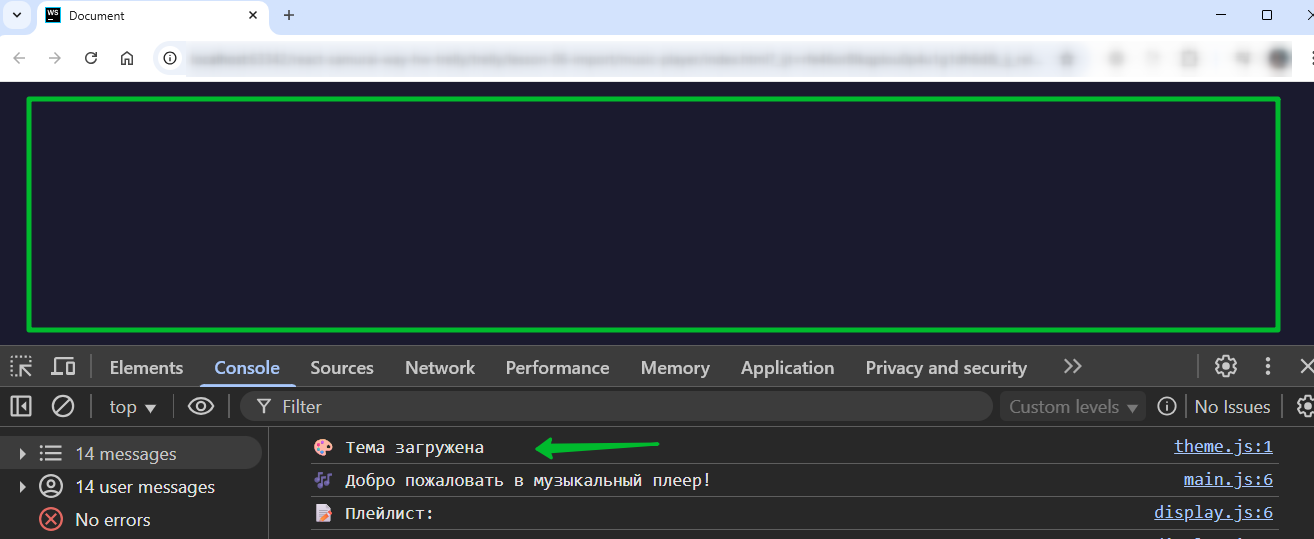Toggle the device toolbar icon
Image resolution: width=1314 pixels, height=539 pixels.
(63, 366)
